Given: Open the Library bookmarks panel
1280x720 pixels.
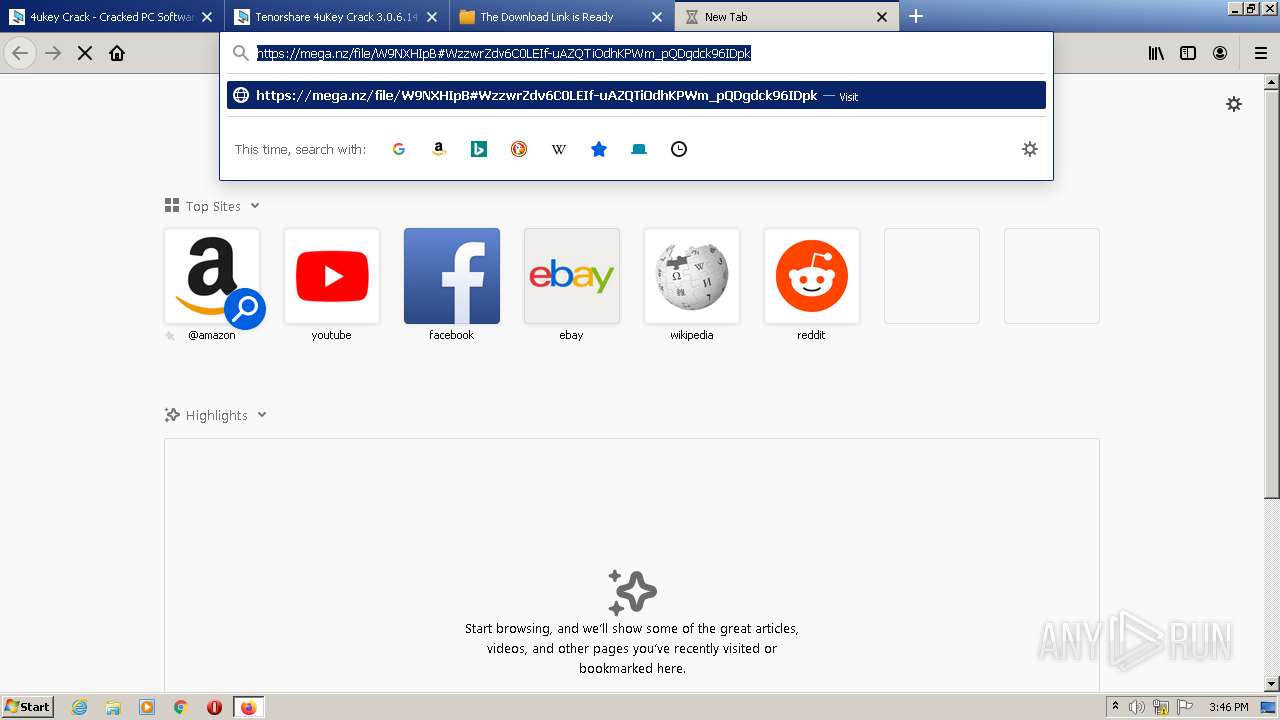Looking at the screenshot, I should tap(1156, 53).
